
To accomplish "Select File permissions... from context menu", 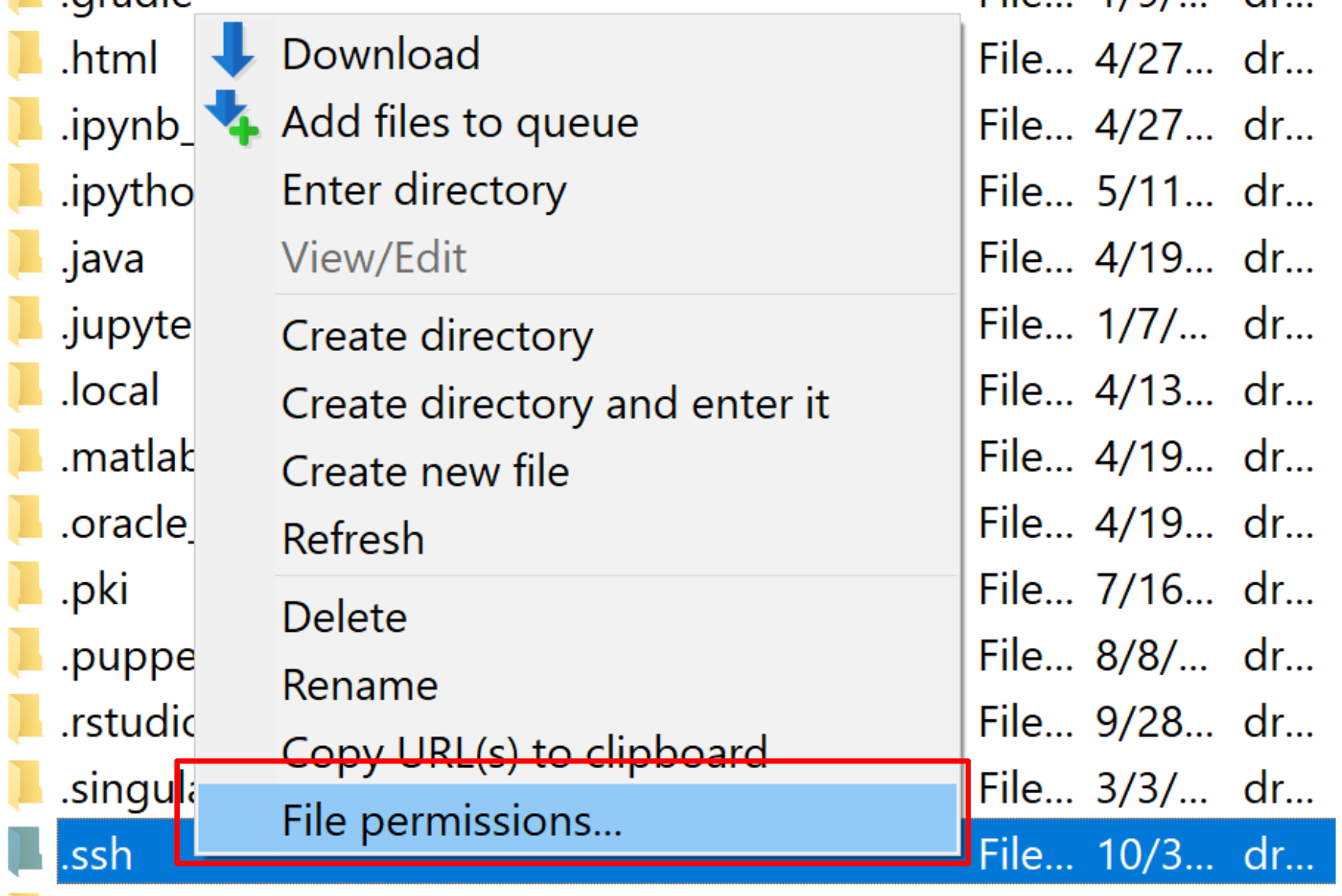I will (452, 821).
